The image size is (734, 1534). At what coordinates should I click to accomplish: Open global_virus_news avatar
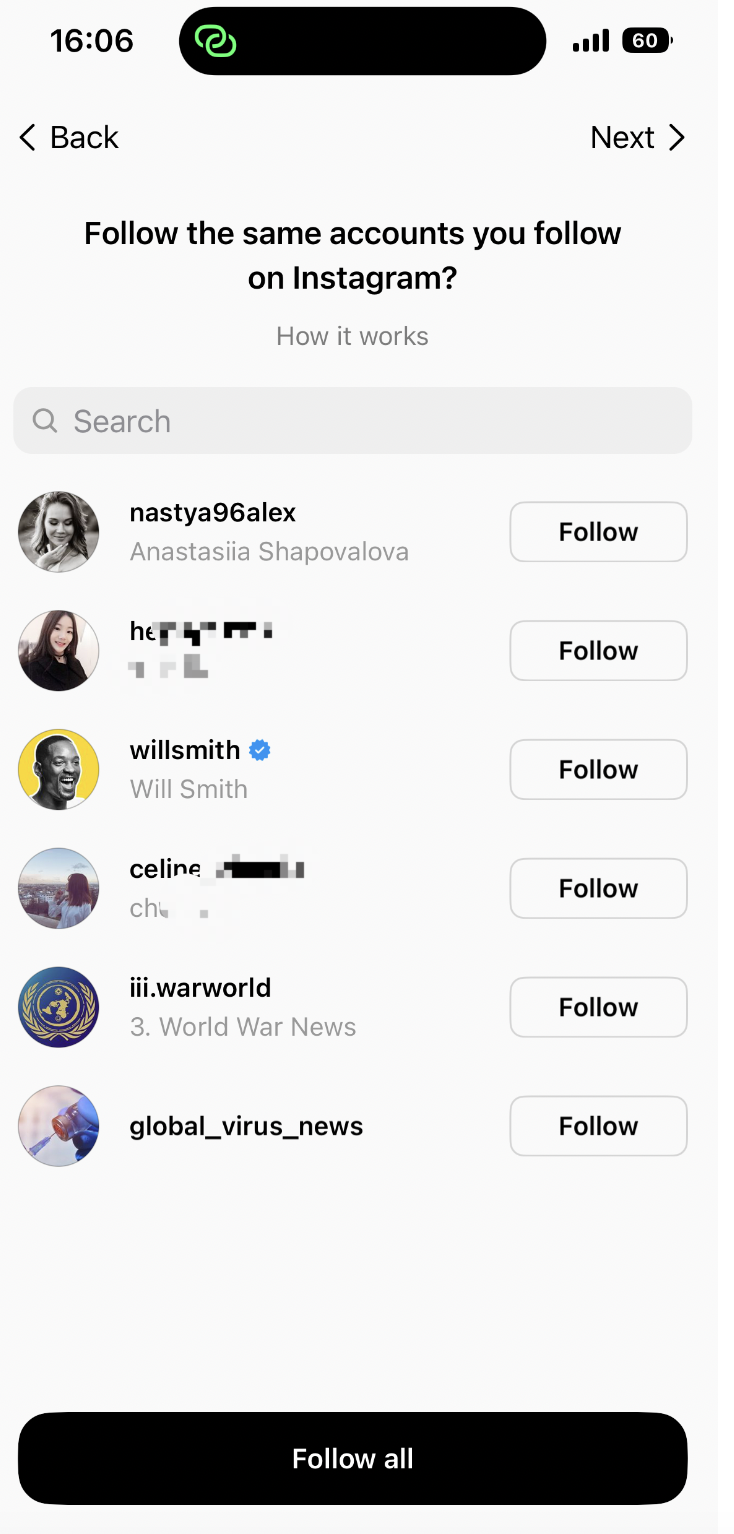[x=59, y=1126]
